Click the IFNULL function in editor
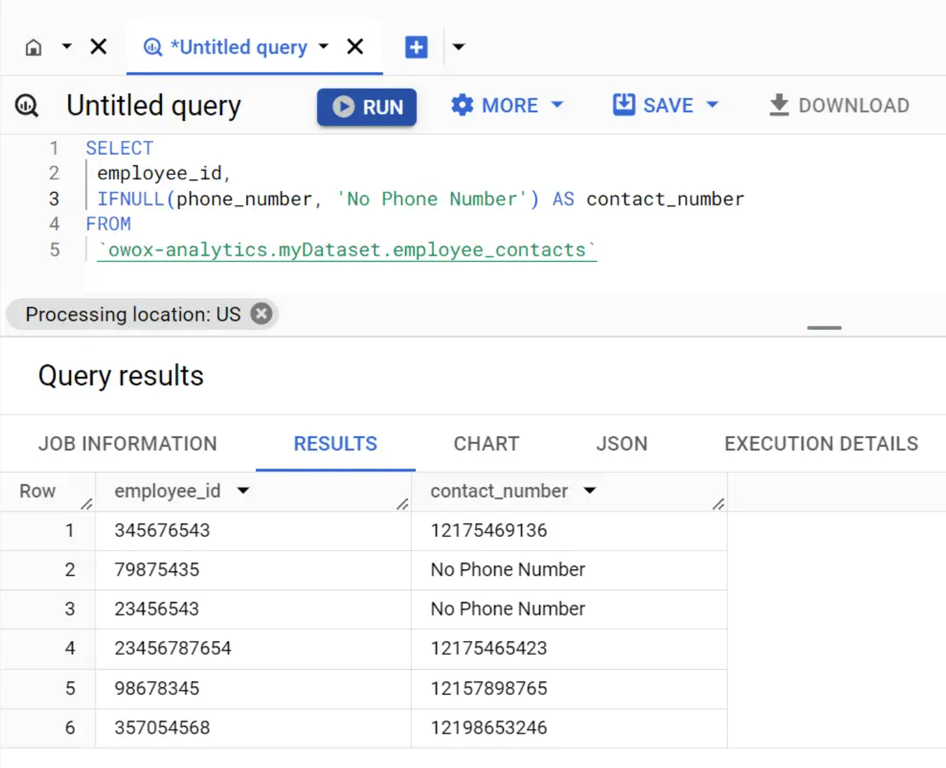Image resolution: width=946 pixels, height=768 pixels. pos(131,199)
